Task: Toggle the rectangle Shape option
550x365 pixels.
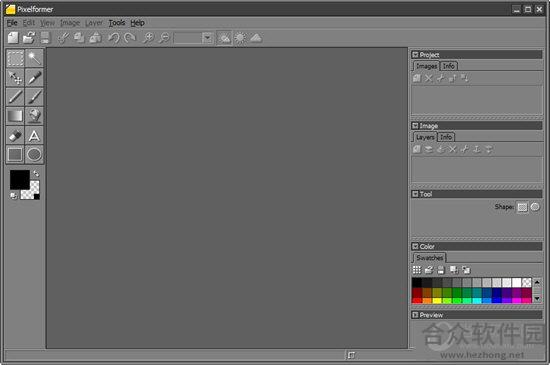Action: point(522,207)
